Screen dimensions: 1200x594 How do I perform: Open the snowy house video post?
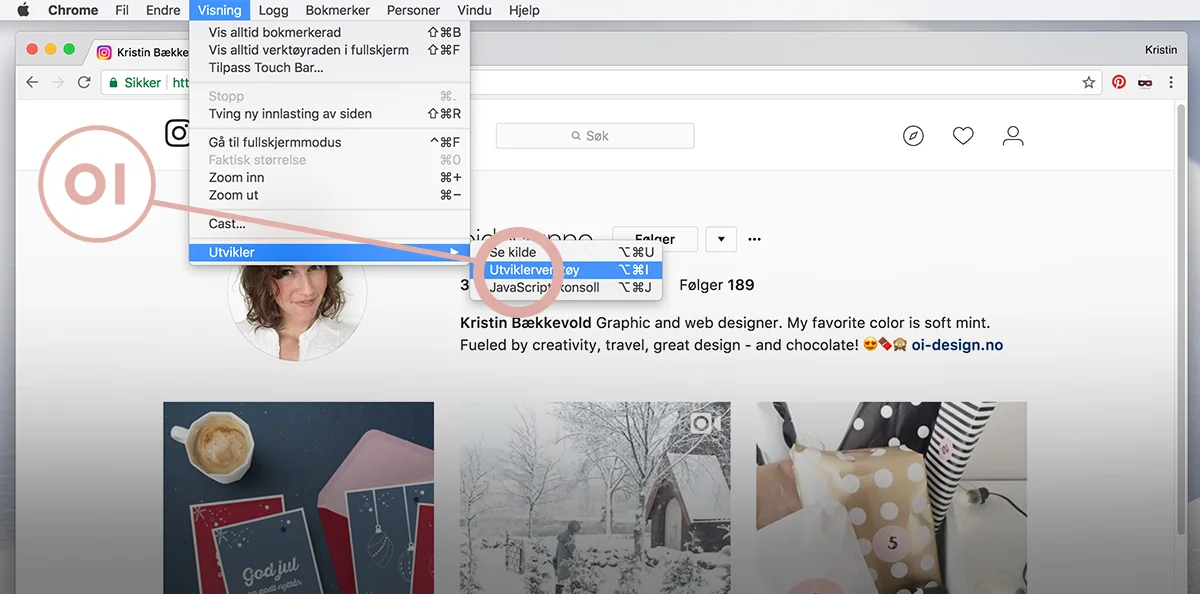pos(595,498)
